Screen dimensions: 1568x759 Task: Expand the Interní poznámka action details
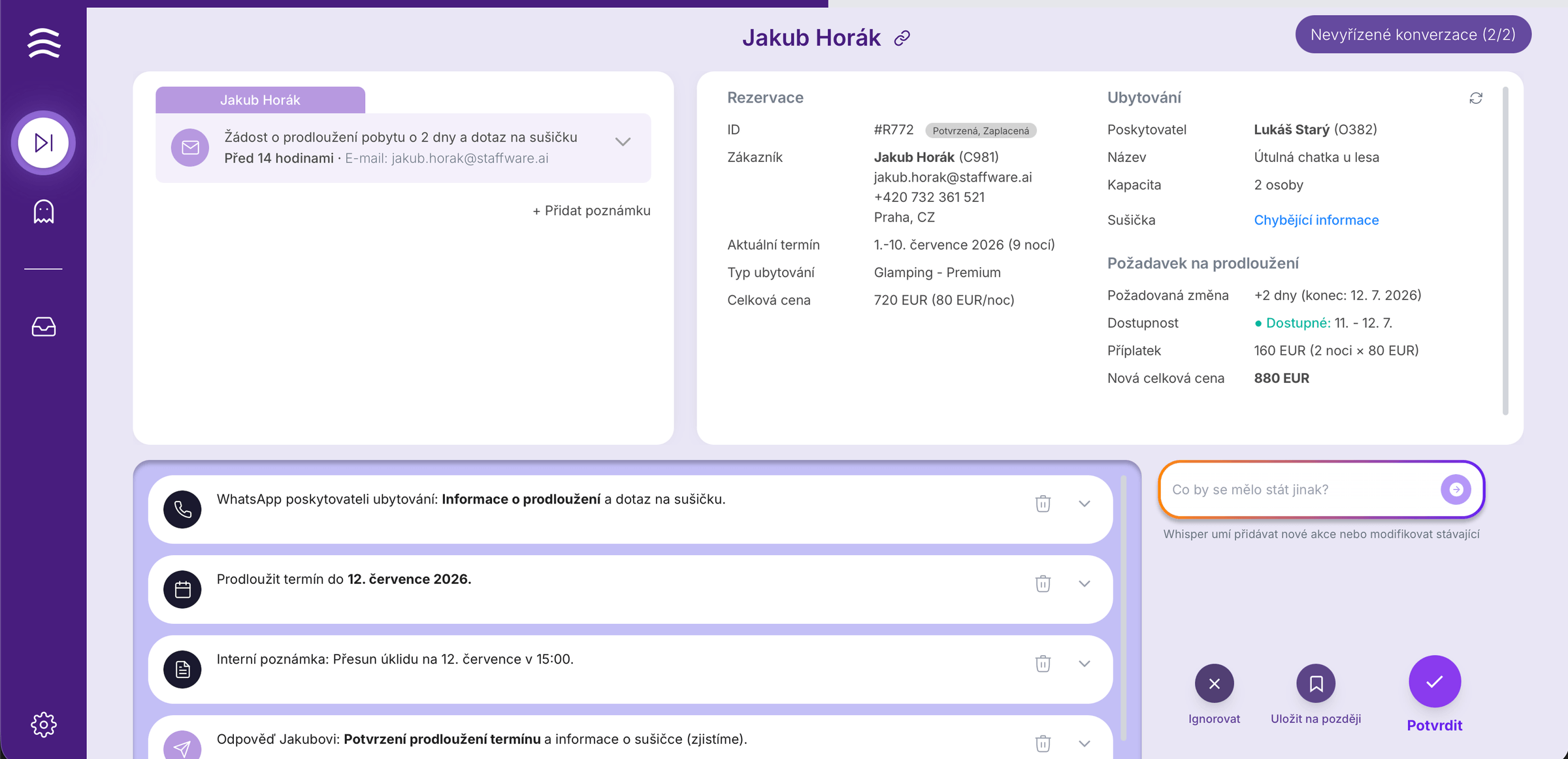pyautogui.click(x=1085, y=664)
